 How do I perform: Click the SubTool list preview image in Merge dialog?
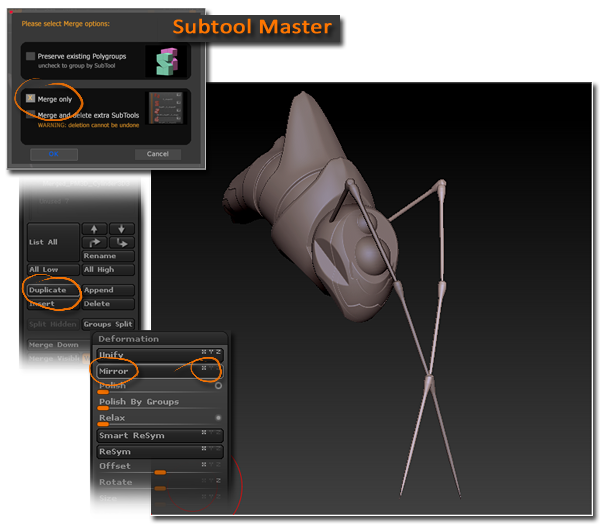tap(166, 108)
